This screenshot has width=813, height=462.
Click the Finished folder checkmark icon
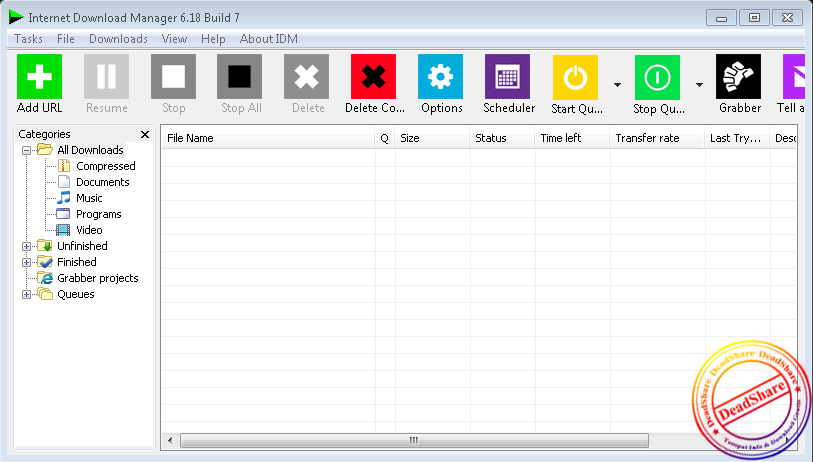pos(45,262)
